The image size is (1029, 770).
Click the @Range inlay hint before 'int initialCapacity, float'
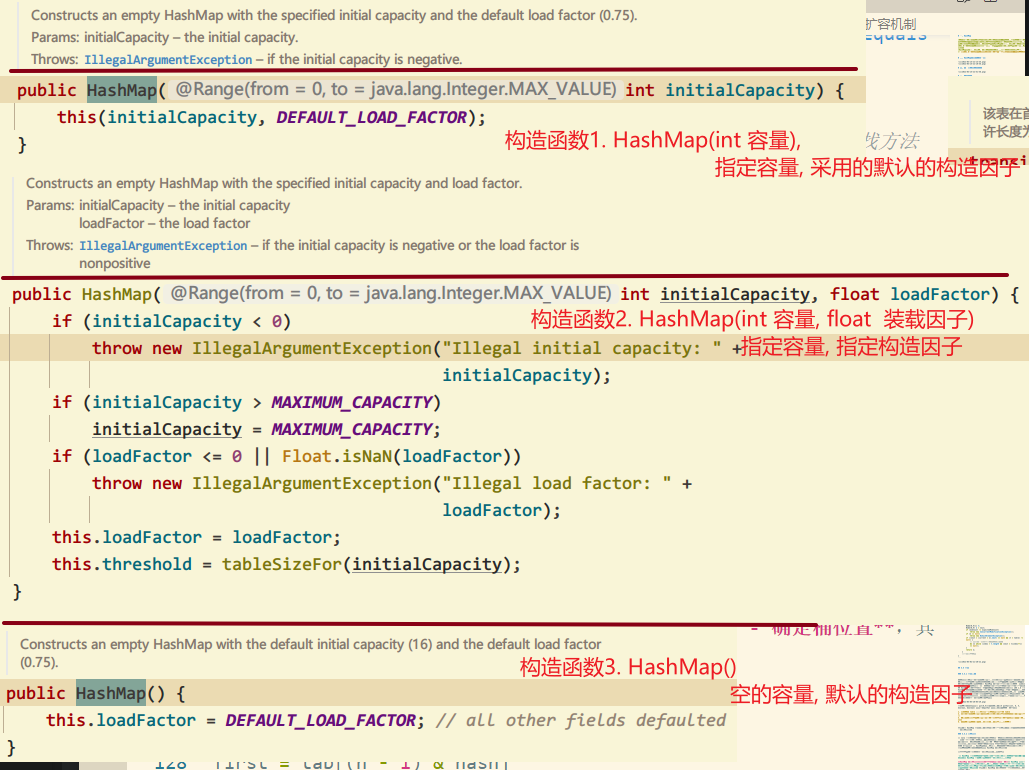pyautogui.click(x=391, y=293)
